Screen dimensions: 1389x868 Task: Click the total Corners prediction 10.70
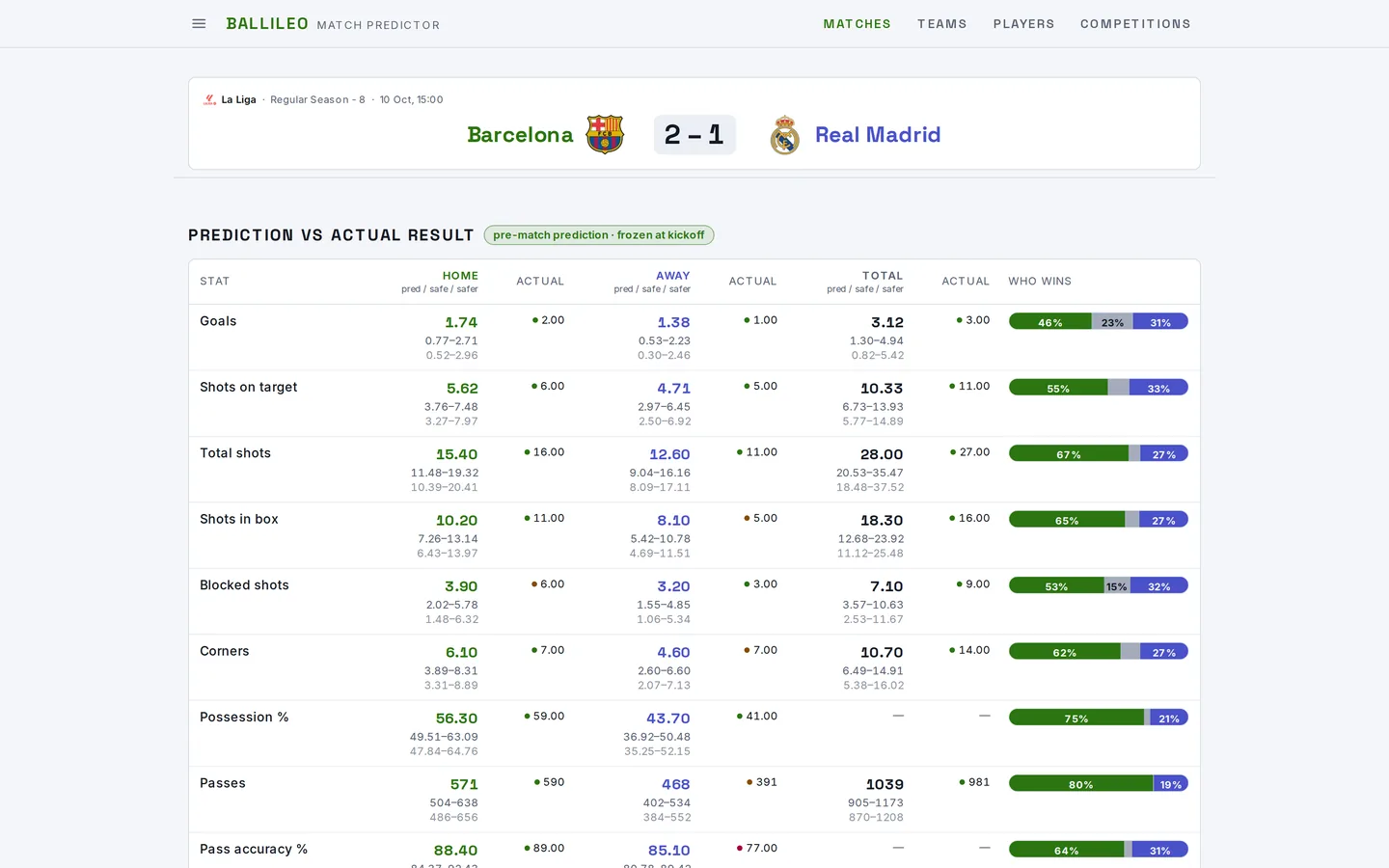pos(882,653)
